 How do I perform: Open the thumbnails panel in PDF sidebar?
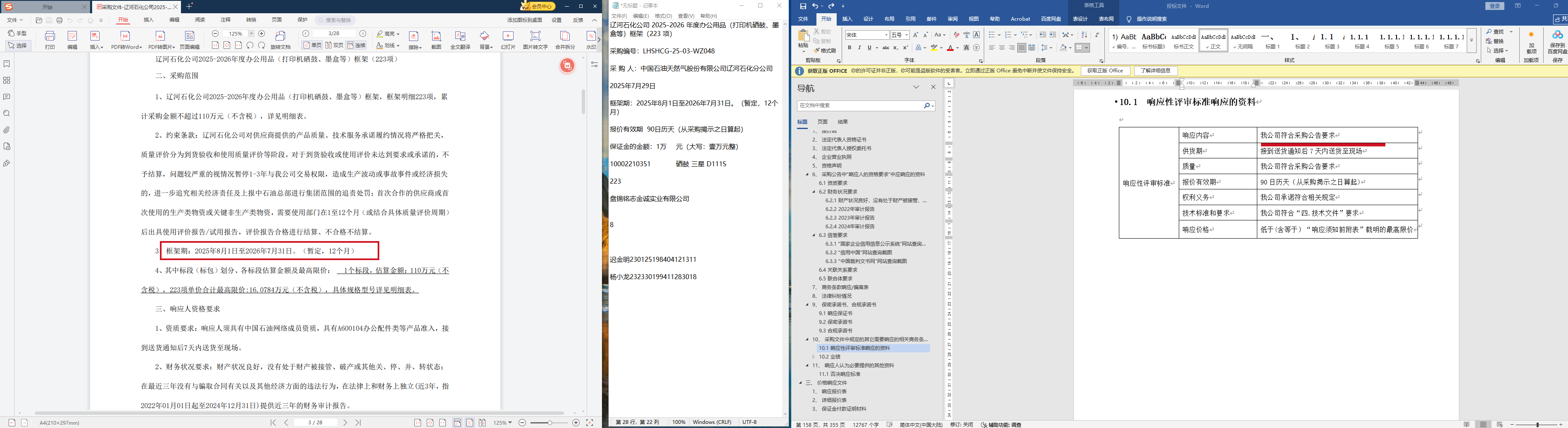[x=7, y=80]
